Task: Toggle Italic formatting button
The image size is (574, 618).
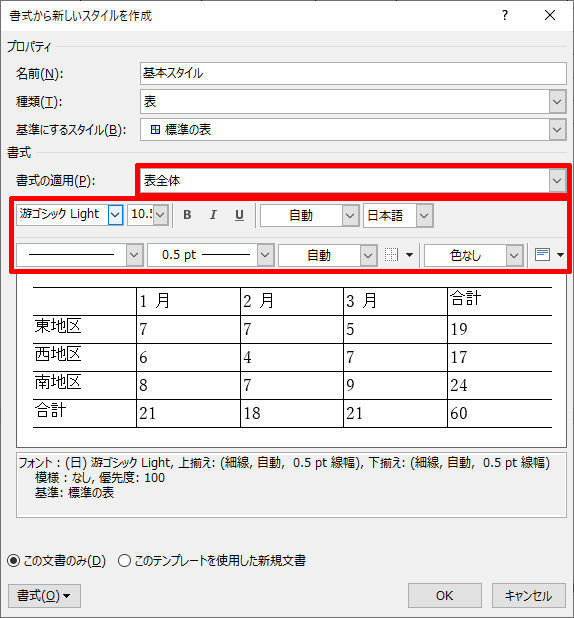Action: point(213,215)
